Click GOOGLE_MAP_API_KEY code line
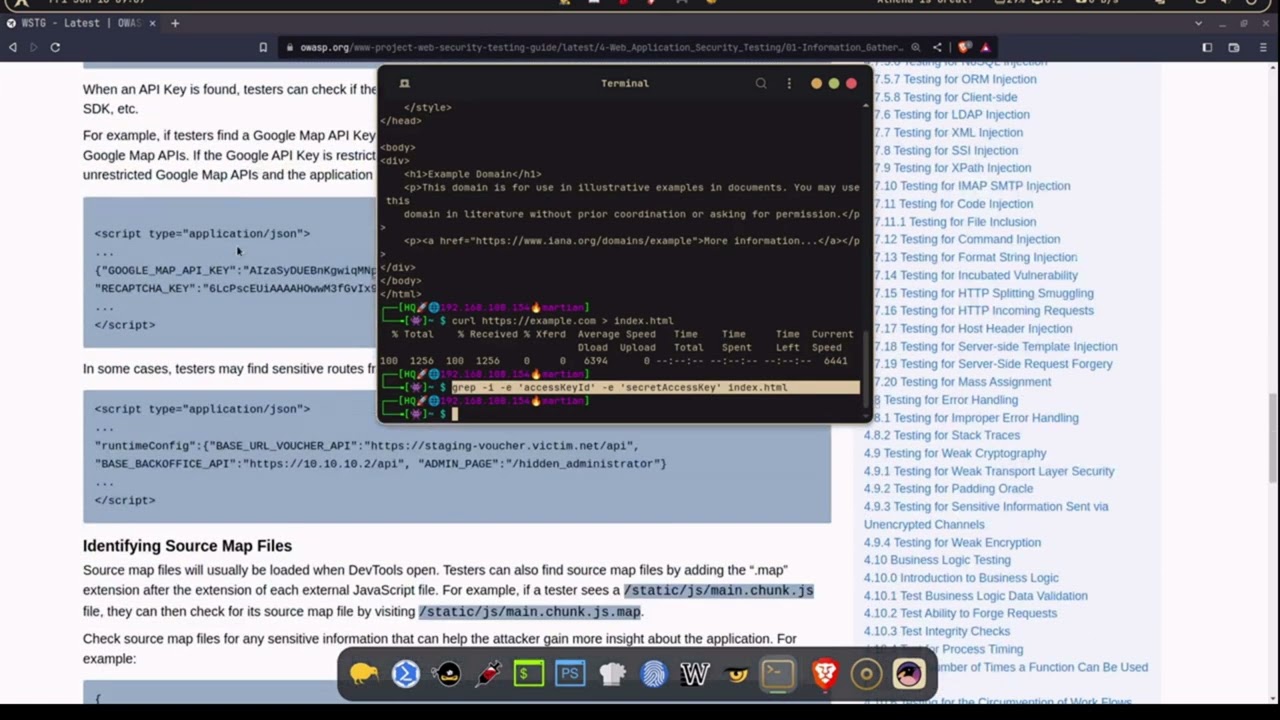This screenshot has width=1280, height=720. pyautogui.click(x=235, y=270)
